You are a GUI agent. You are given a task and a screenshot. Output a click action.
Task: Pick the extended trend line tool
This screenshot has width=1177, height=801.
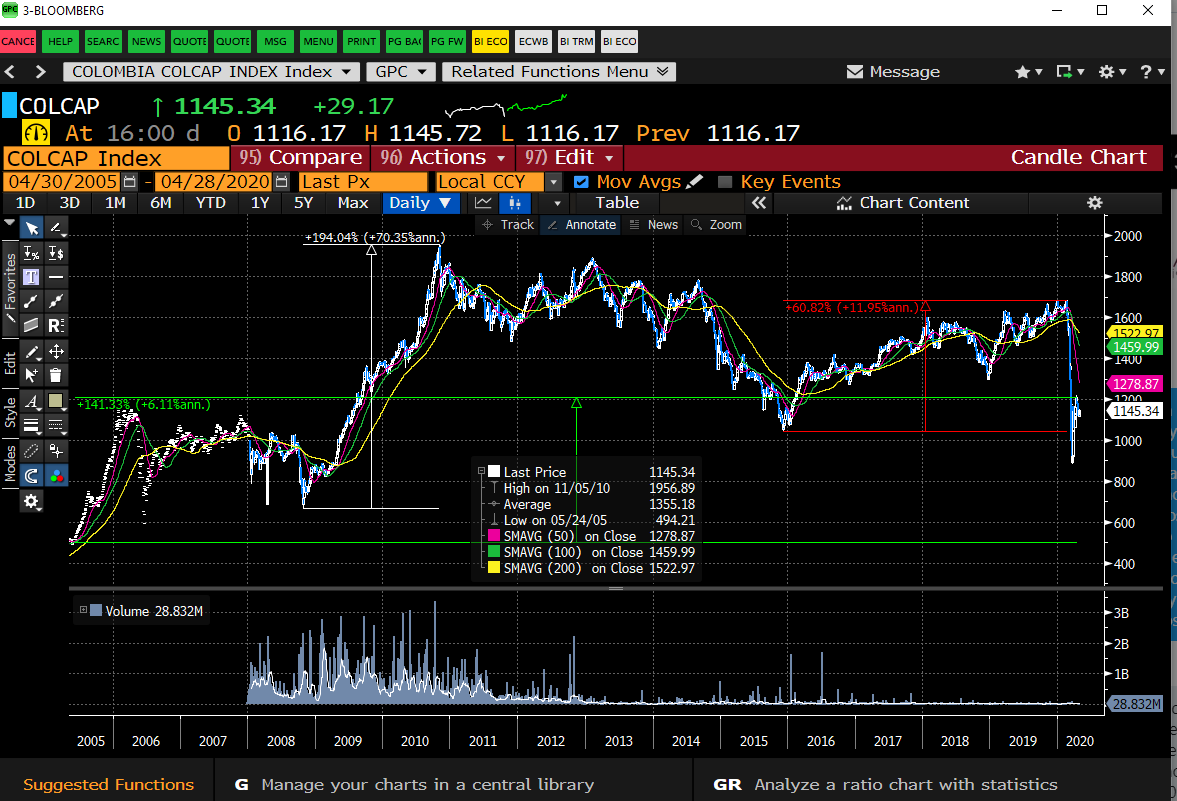(56, 301)
